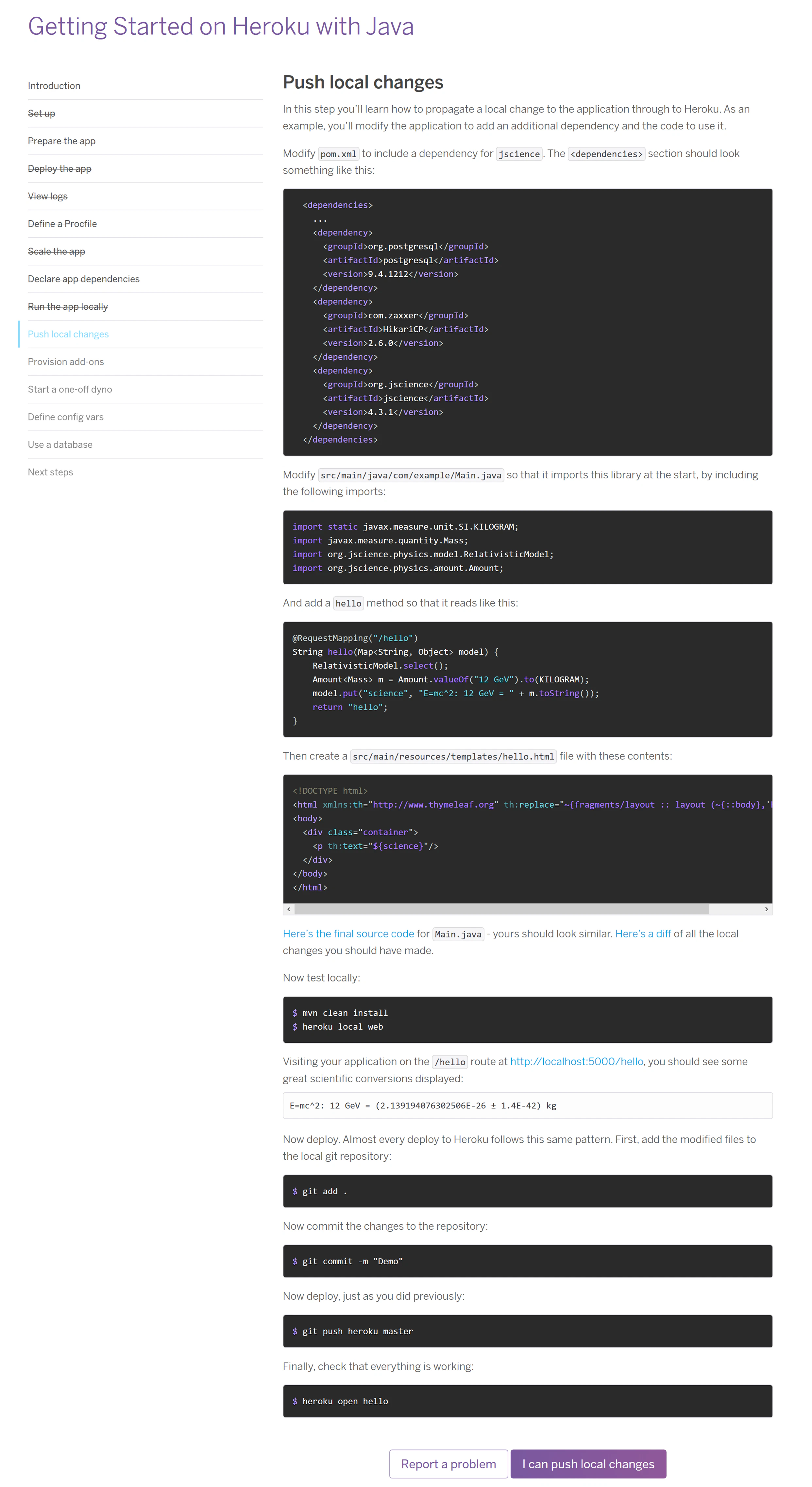The height and width of the screenshot is (1487, 812).
Task: Click the E=mc^2 conversion output text
Action: pyautogui.click(x=423, y=1105)
